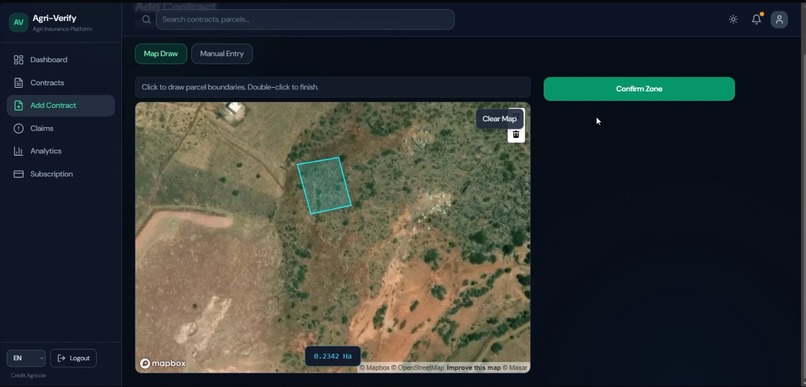Open the EN language dropdown
Screen dimensions: 806x387
(26, 358)
